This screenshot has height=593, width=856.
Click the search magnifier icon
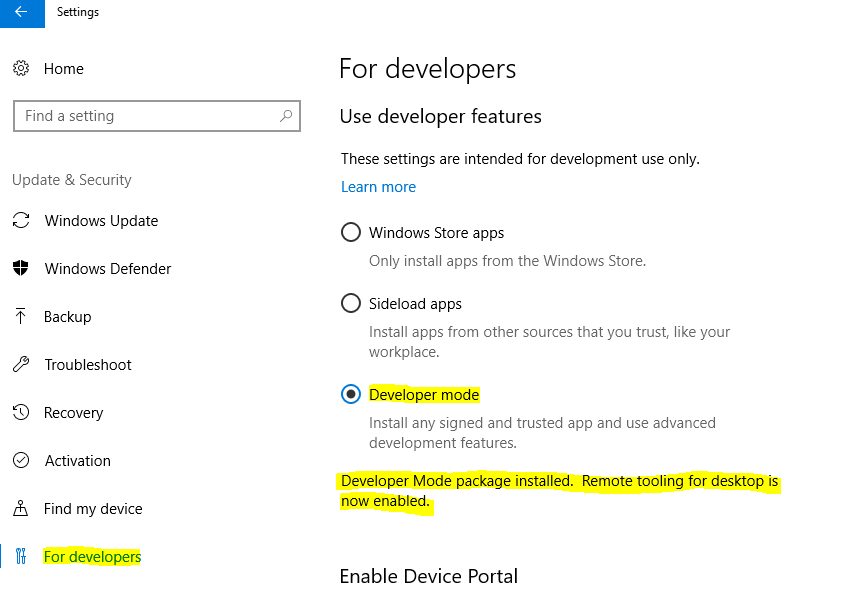tap(286, 116)
